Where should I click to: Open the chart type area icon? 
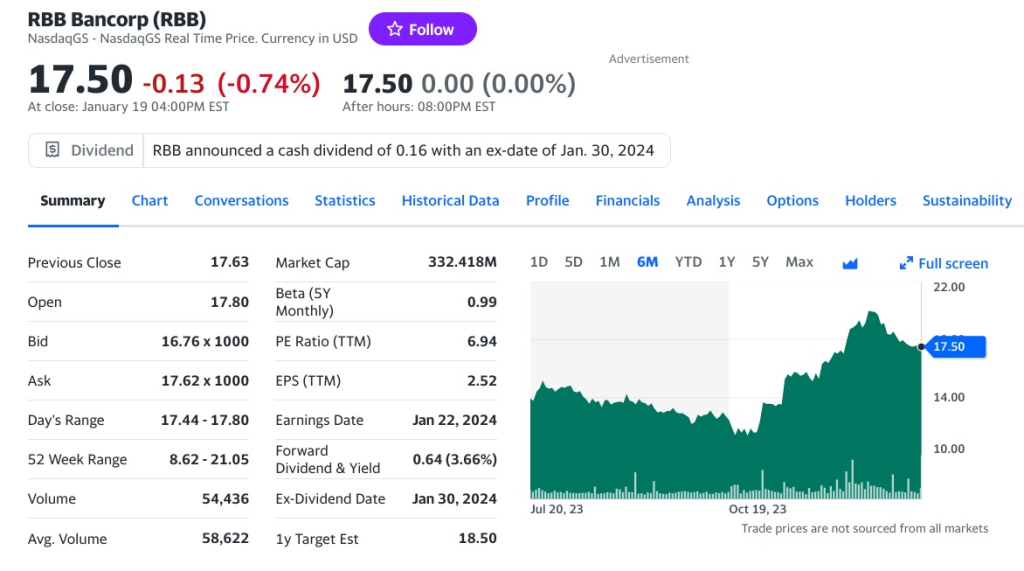coord(850,263)
